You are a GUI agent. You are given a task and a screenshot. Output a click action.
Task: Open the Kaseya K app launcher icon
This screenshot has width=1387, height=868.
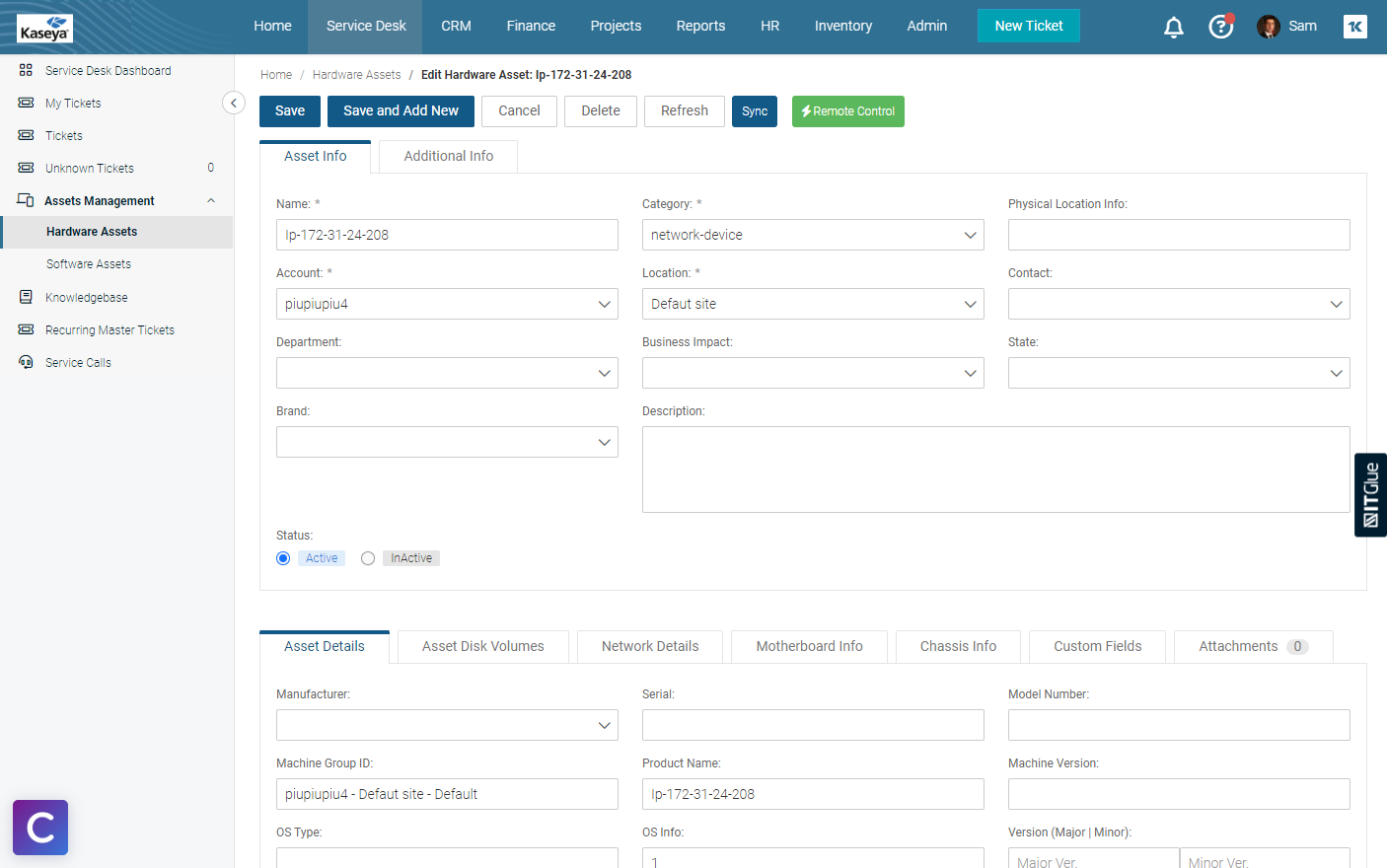[1354, 27]
